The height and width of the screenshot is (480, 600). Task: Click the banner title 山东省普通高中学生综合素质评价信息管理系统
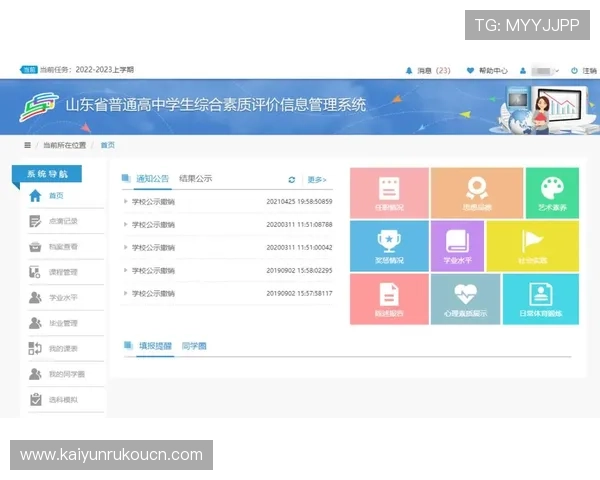[x=216, y=105]
